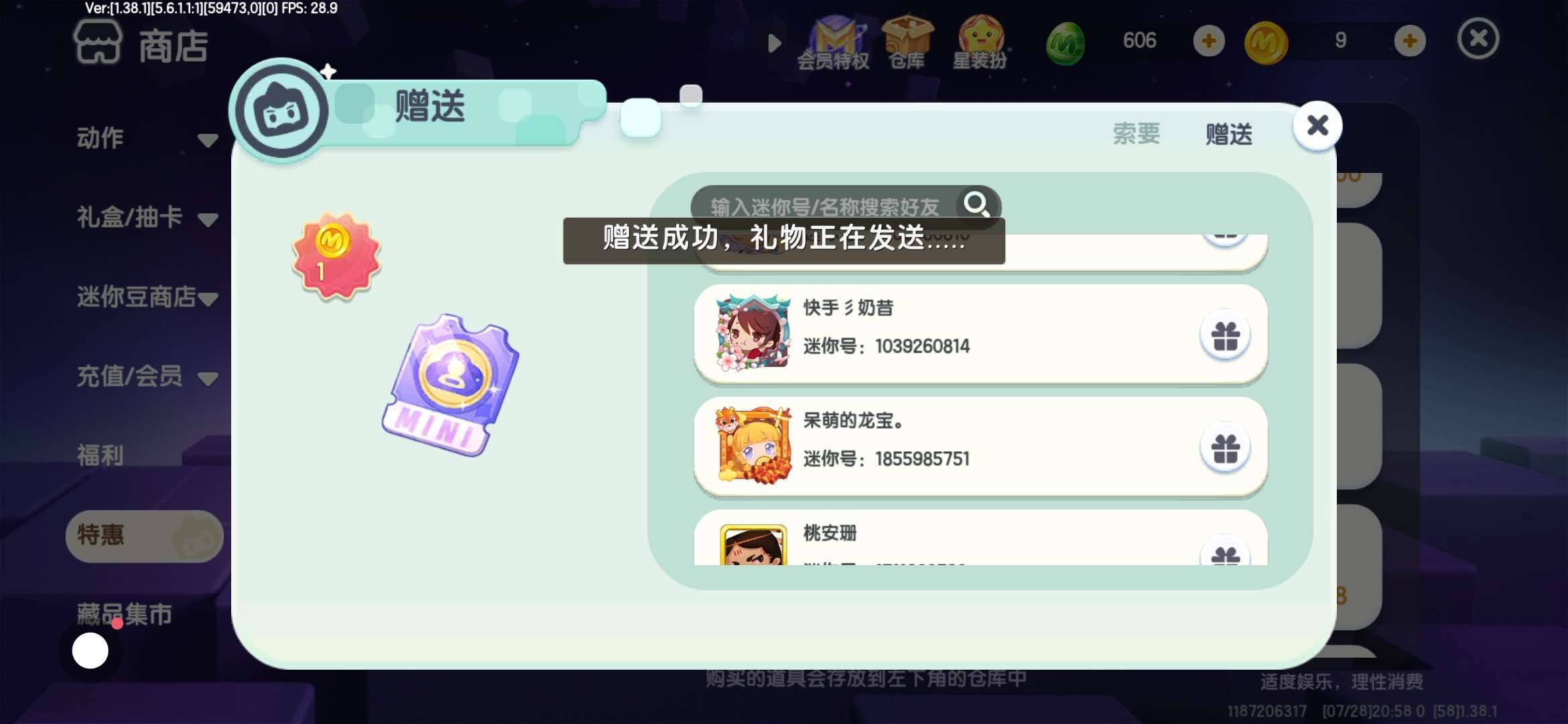1568x724 pixels.
Task: Expand the 礼盒/抽卡 category
Action: coord(146,218)
